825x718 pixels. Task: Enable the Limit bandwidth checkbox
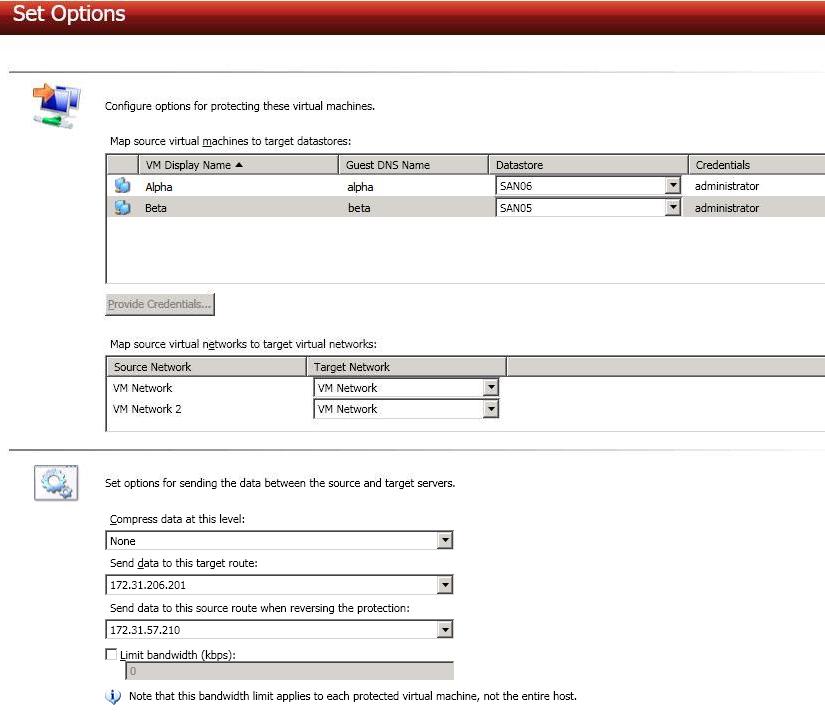[x=112, y=654]
